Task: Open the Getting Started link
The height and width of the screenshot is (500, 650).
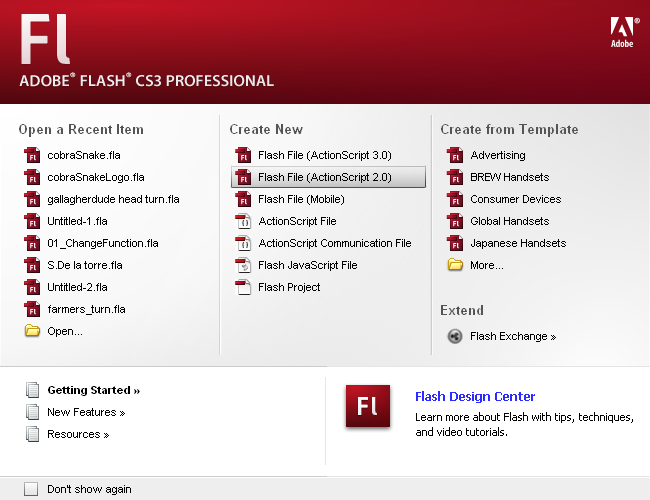Action: (93, 390)
